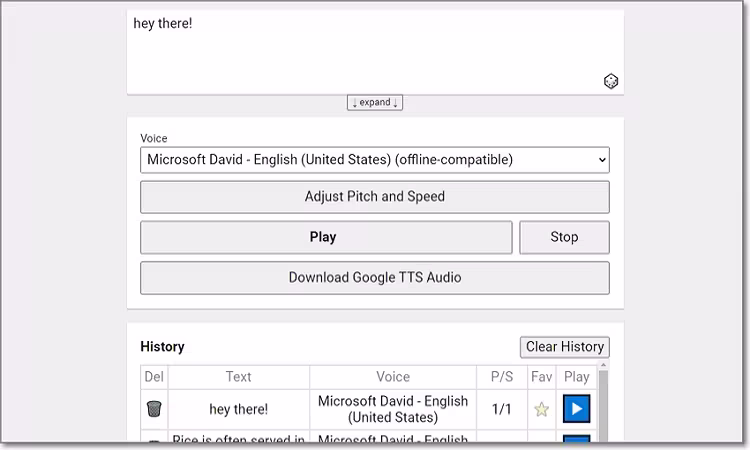Image resolution: width=750 pixels, height=450 pixels.
Task: Click the 1/1 pitch/speed cell
Action: [x=501, y=409]
